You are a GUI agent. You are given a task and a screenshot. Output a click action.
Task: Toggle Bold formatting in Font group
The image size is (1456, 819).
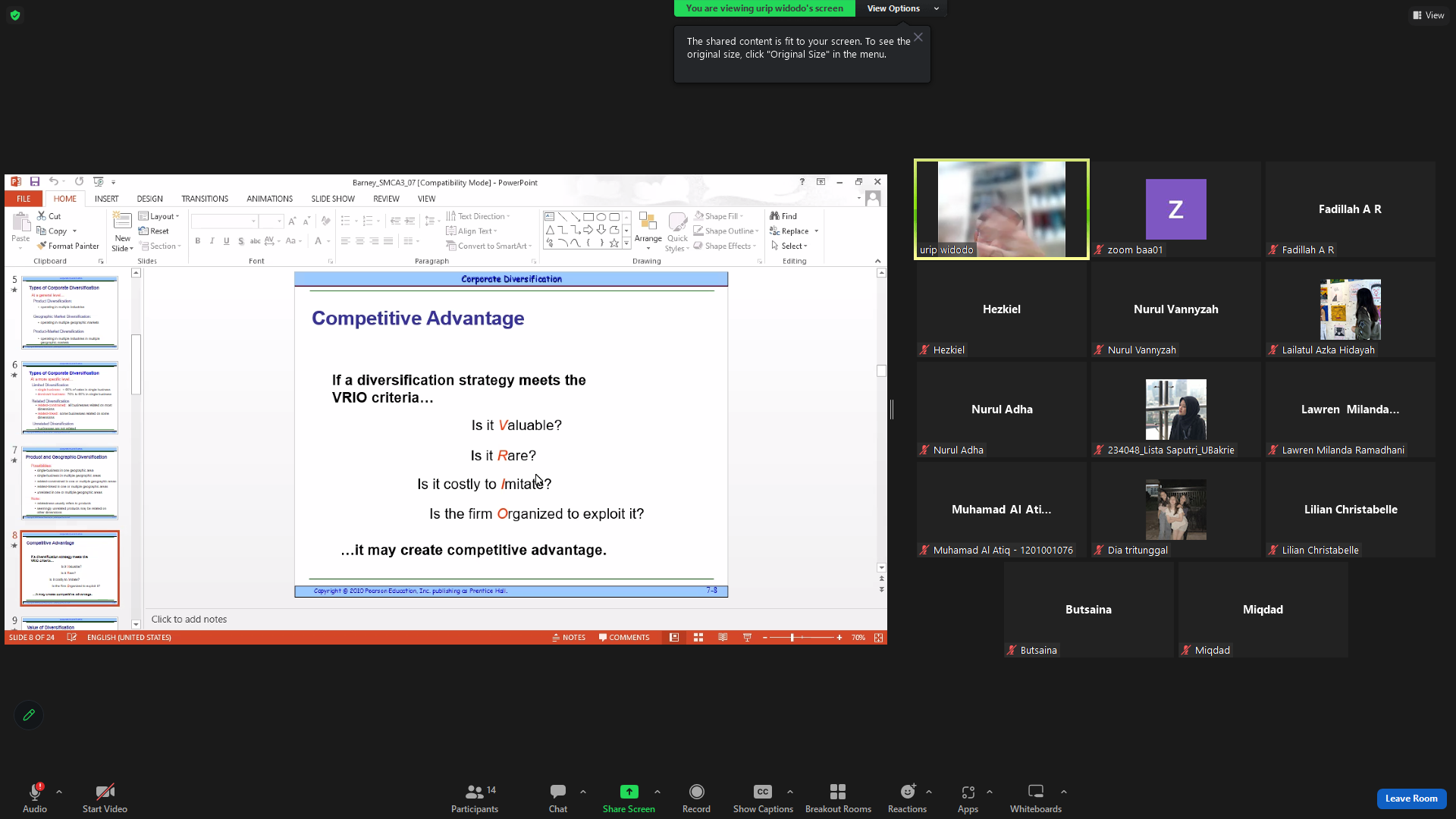tap(198, 241)
